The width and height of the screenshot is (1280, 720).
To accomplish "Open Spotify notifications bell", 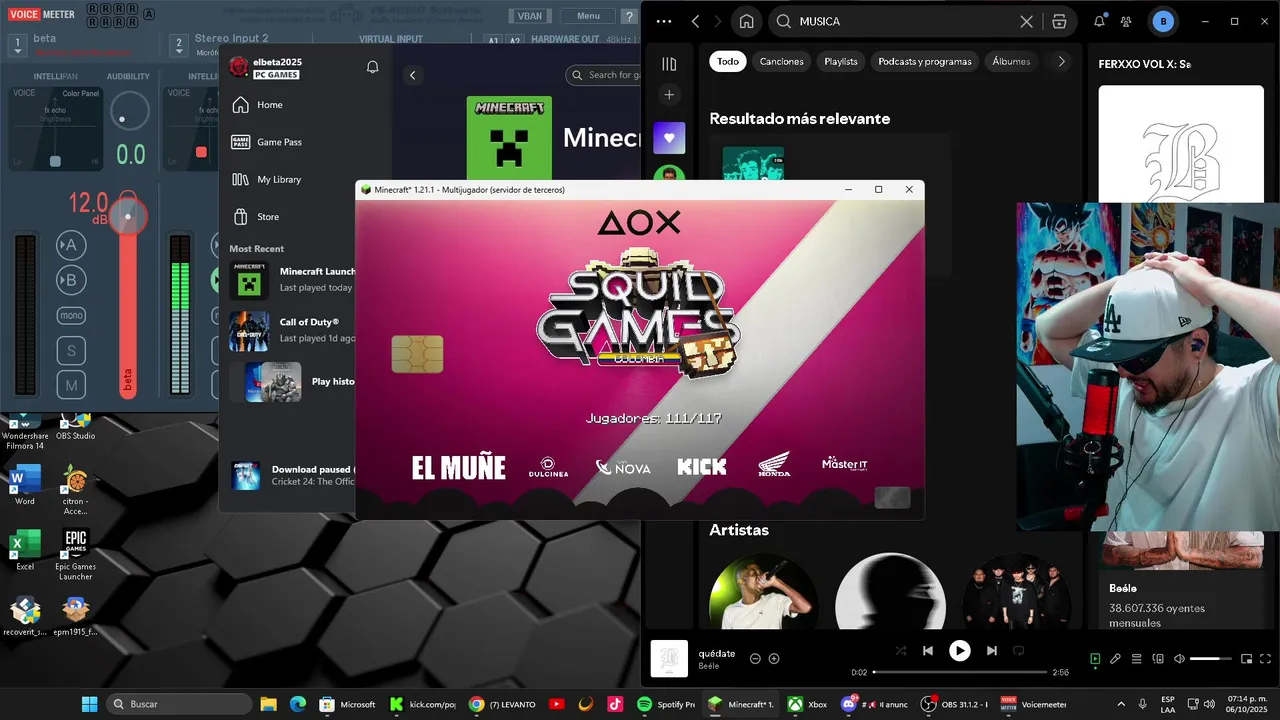I will (1100, 21).
